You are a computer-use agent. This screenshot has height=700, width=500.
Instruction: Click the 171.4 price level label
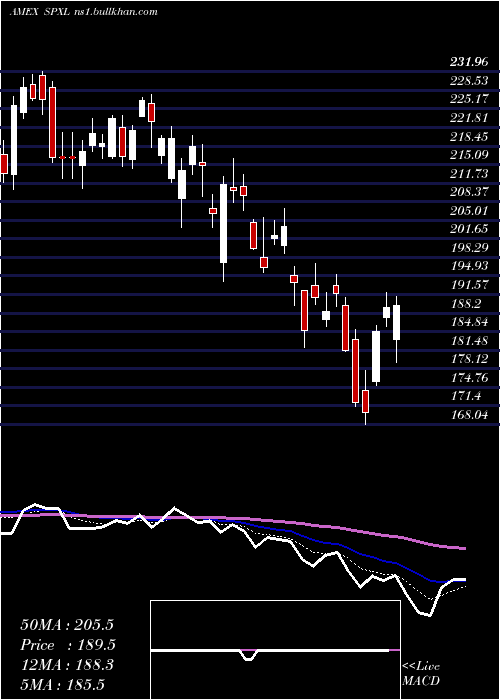tap(466, 396)
